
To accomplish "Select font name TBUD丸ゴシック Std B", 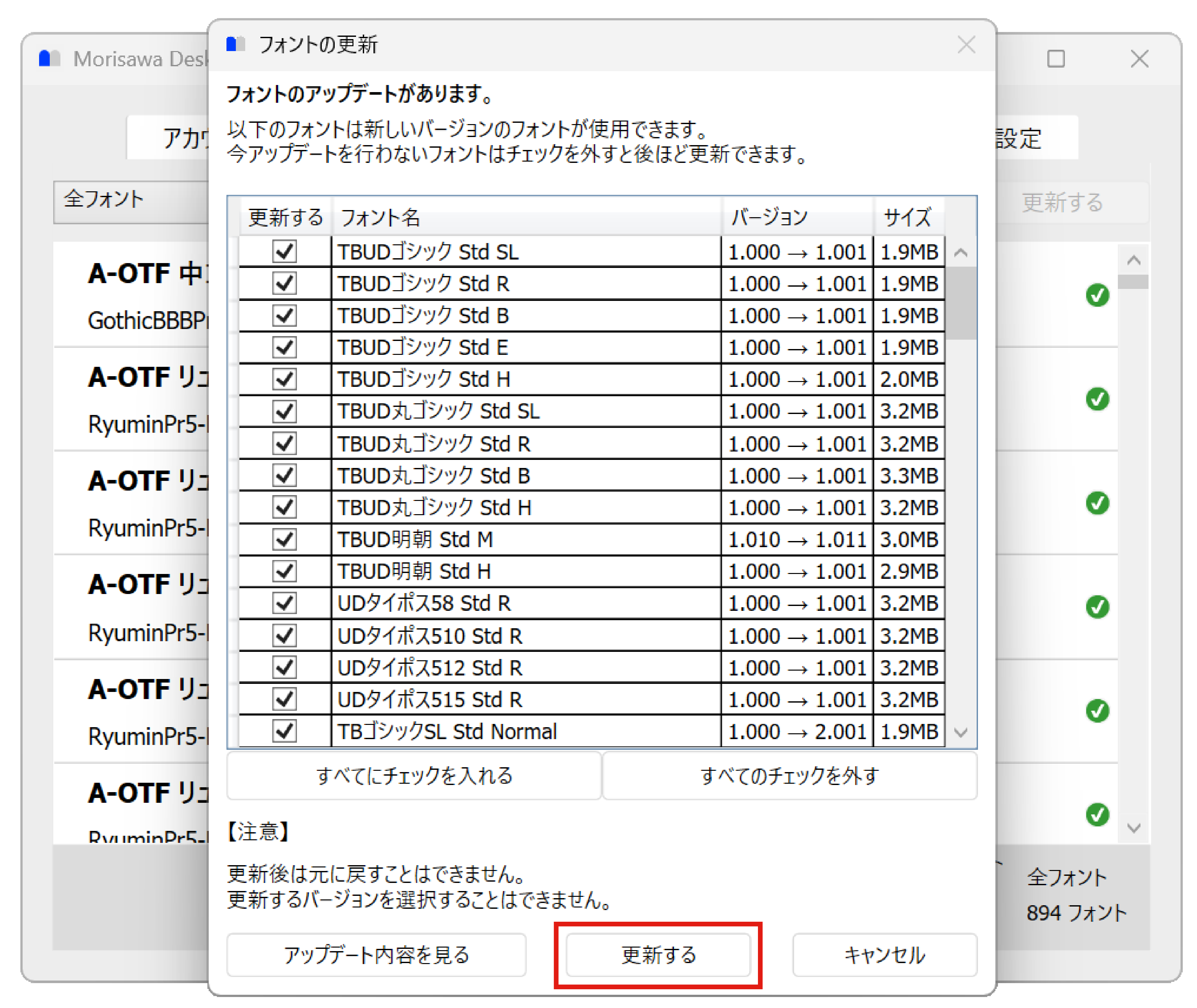I will click(x=434, y=475).
